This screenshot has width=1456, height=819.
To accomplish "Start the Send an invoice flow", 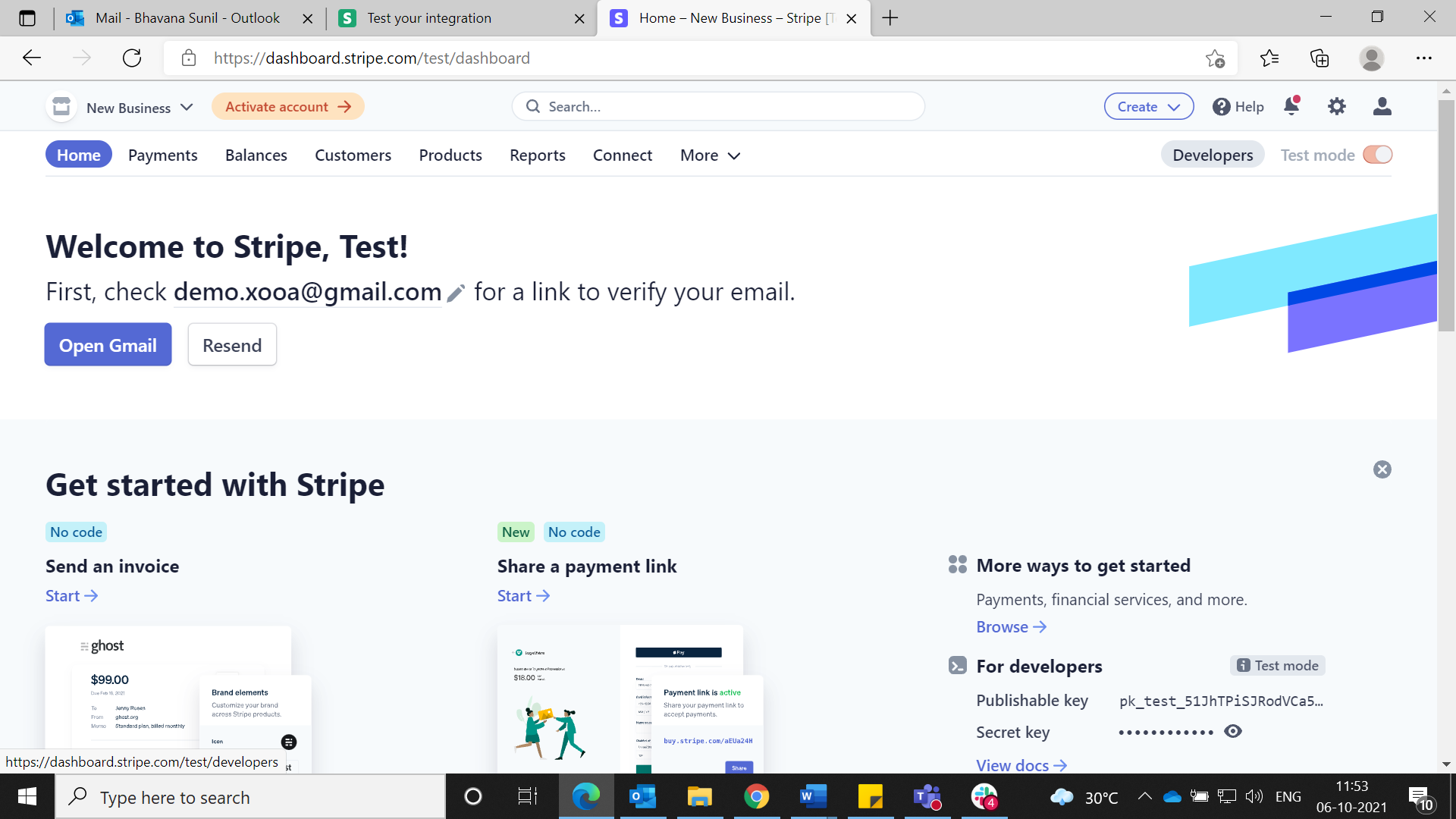I will [x=71, y=596].
